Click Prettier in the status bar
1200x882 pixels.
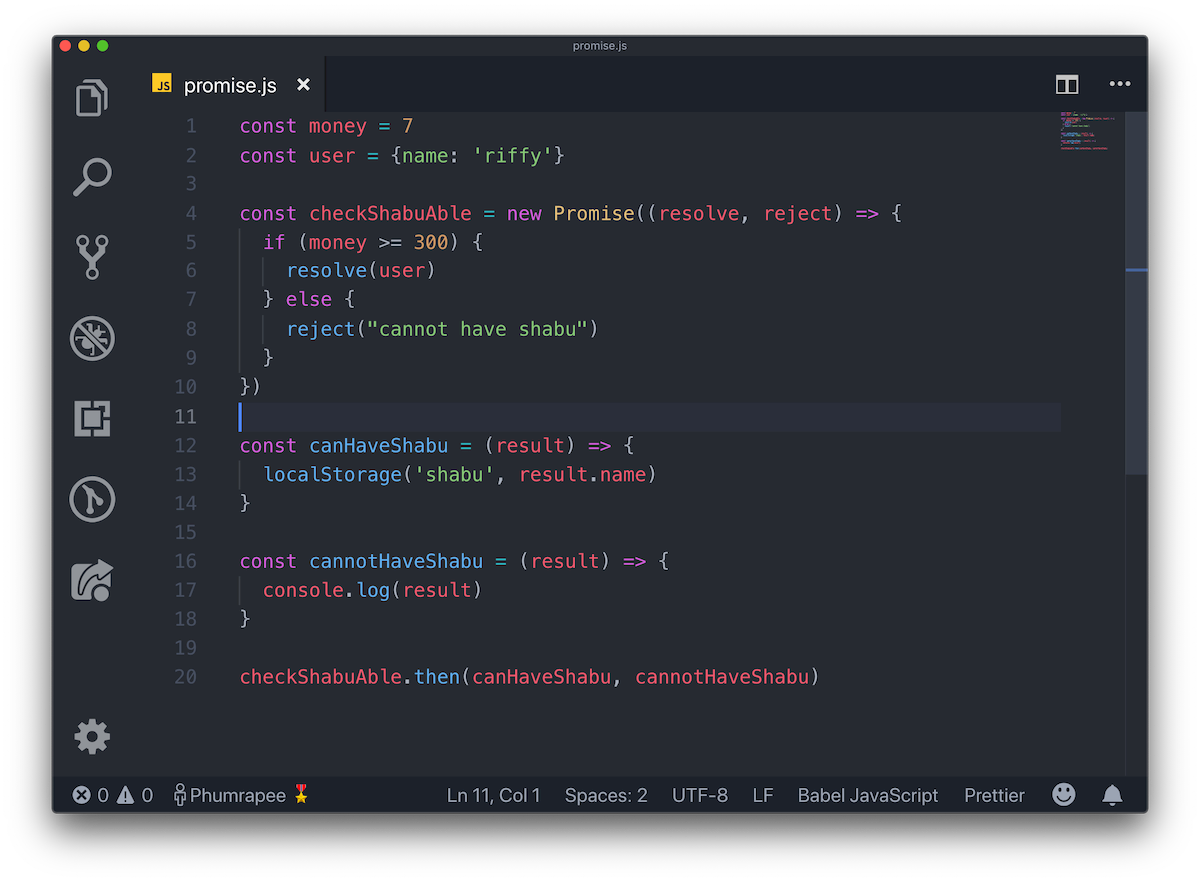tap(994, 795)
